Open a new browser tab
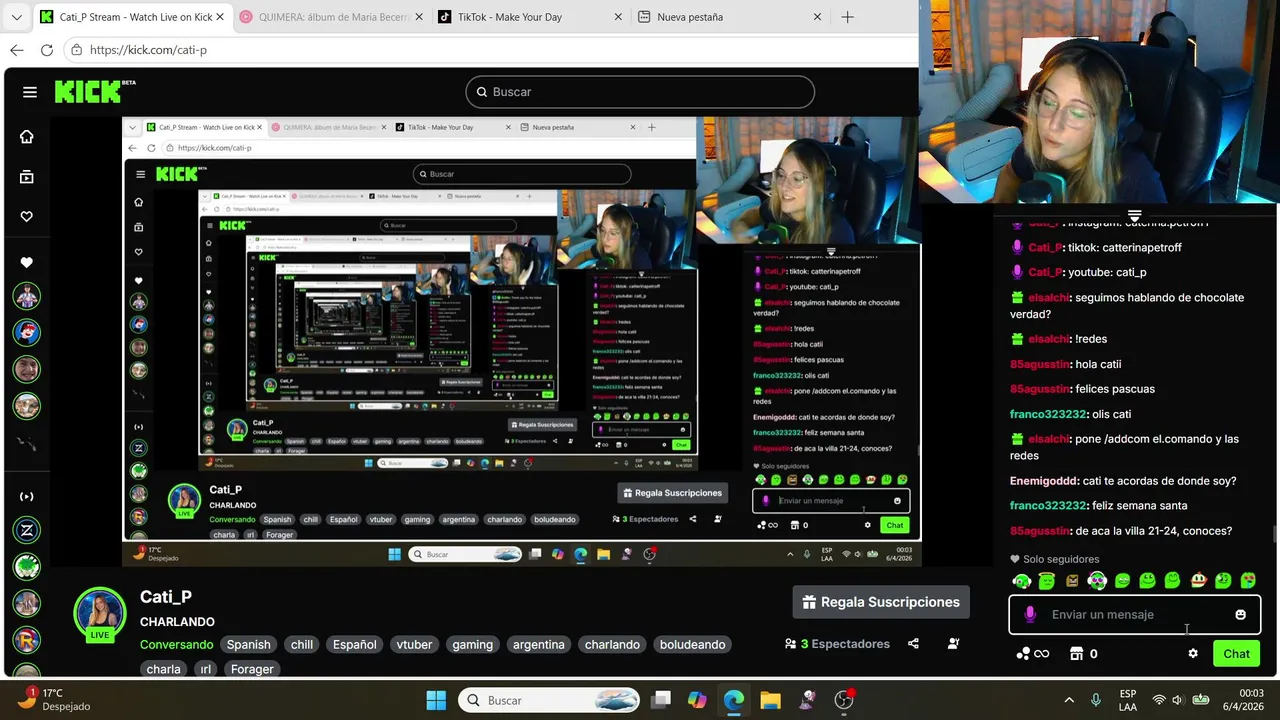Screen dimensions: 1280x720 (x=847, y=17)
